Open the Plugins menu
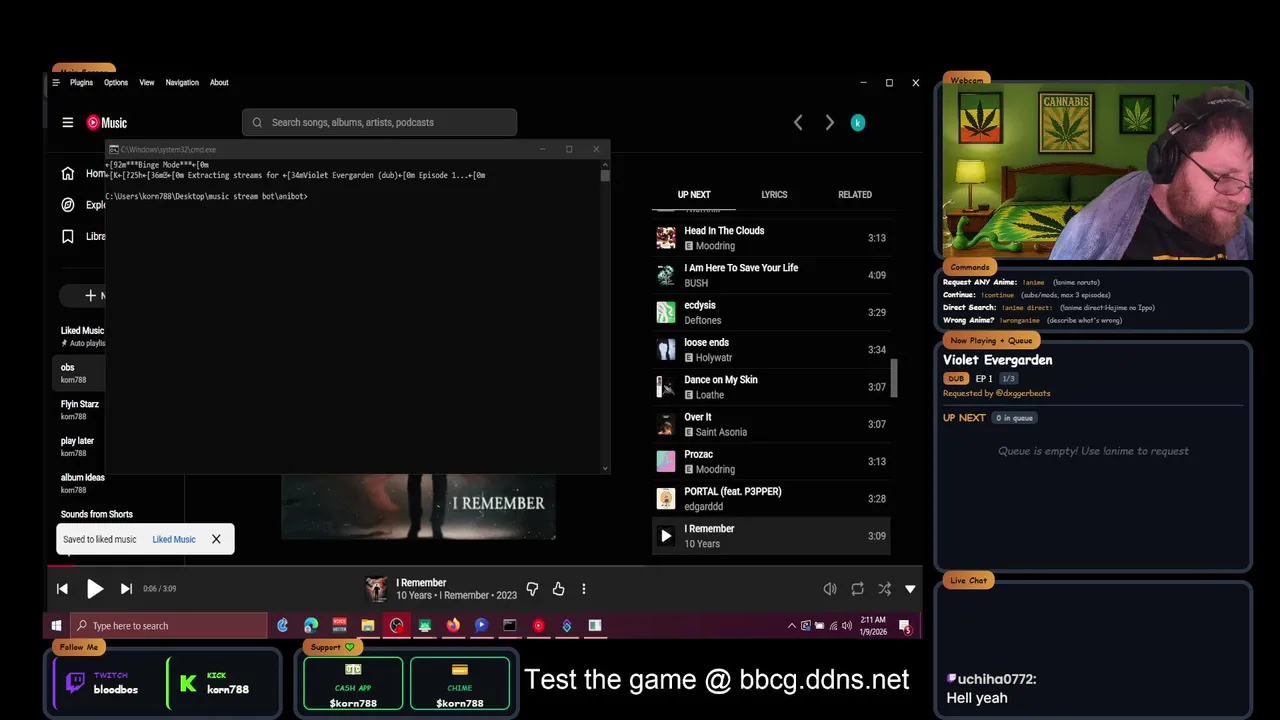 (81, 83)
